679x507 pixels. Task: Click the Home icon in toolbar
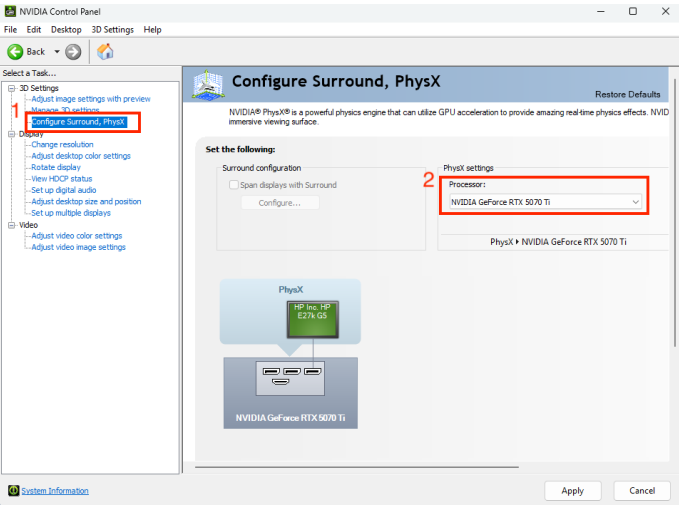pos(105,51)
